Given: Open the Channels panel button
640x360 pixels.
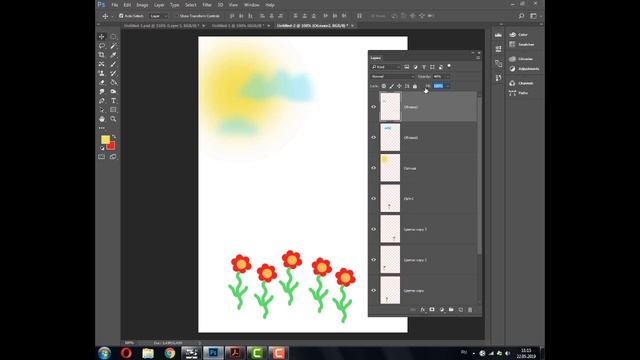Looking at the screenshot, I should [x=521, y=83].
